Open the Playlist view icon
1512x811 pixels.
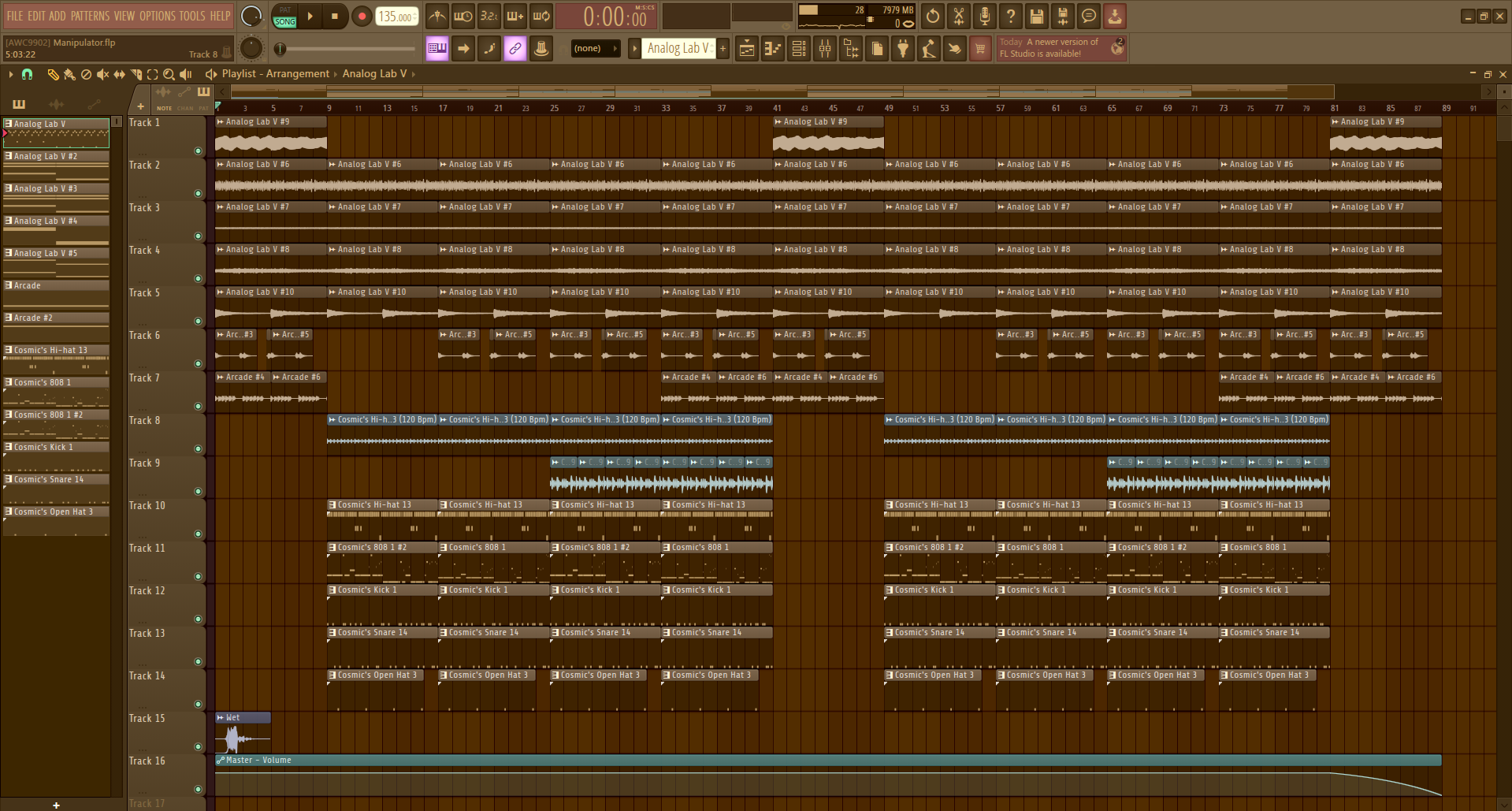pos(747,49)
